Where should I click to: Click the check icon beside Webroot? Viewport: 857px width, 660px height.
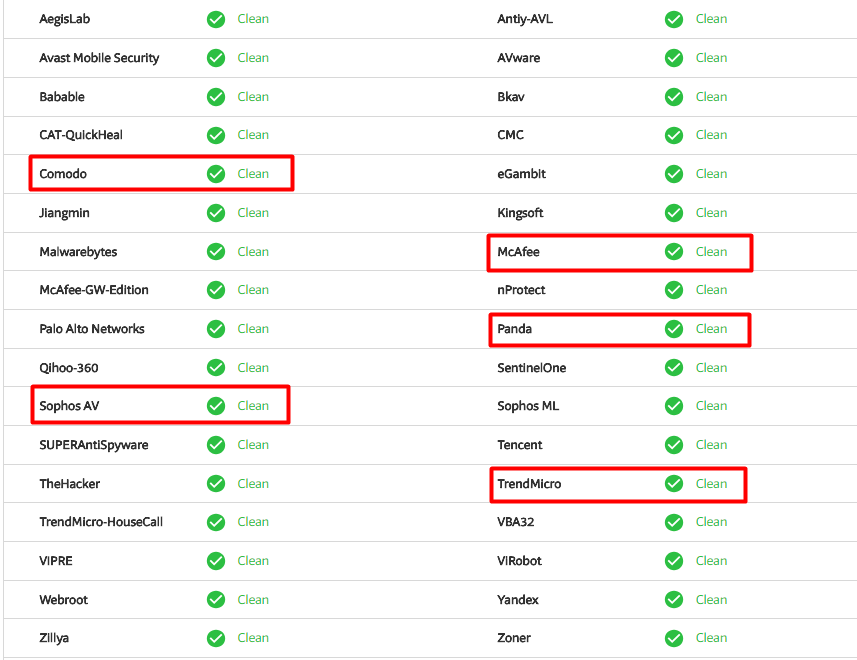pyautogui.click(x=216, y=600)
